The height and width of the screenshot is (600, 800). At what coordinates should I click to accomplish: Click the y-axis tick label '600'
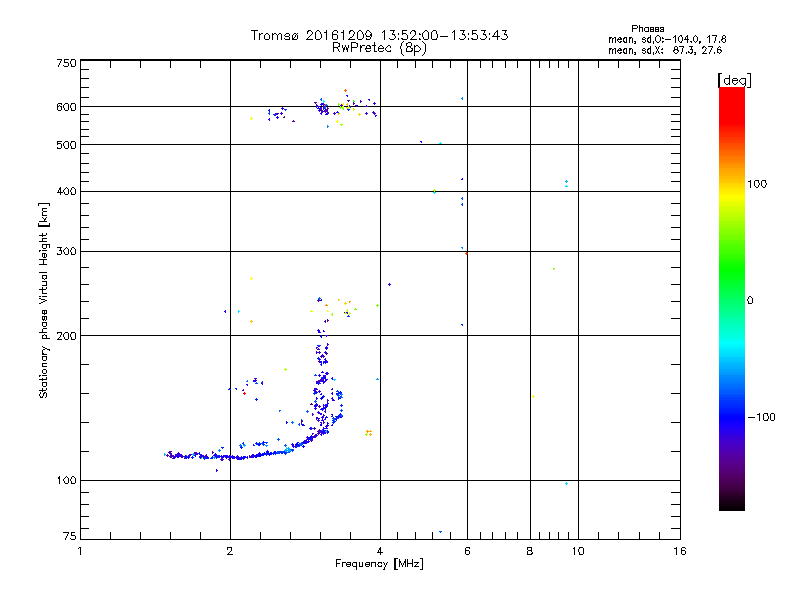66,107
